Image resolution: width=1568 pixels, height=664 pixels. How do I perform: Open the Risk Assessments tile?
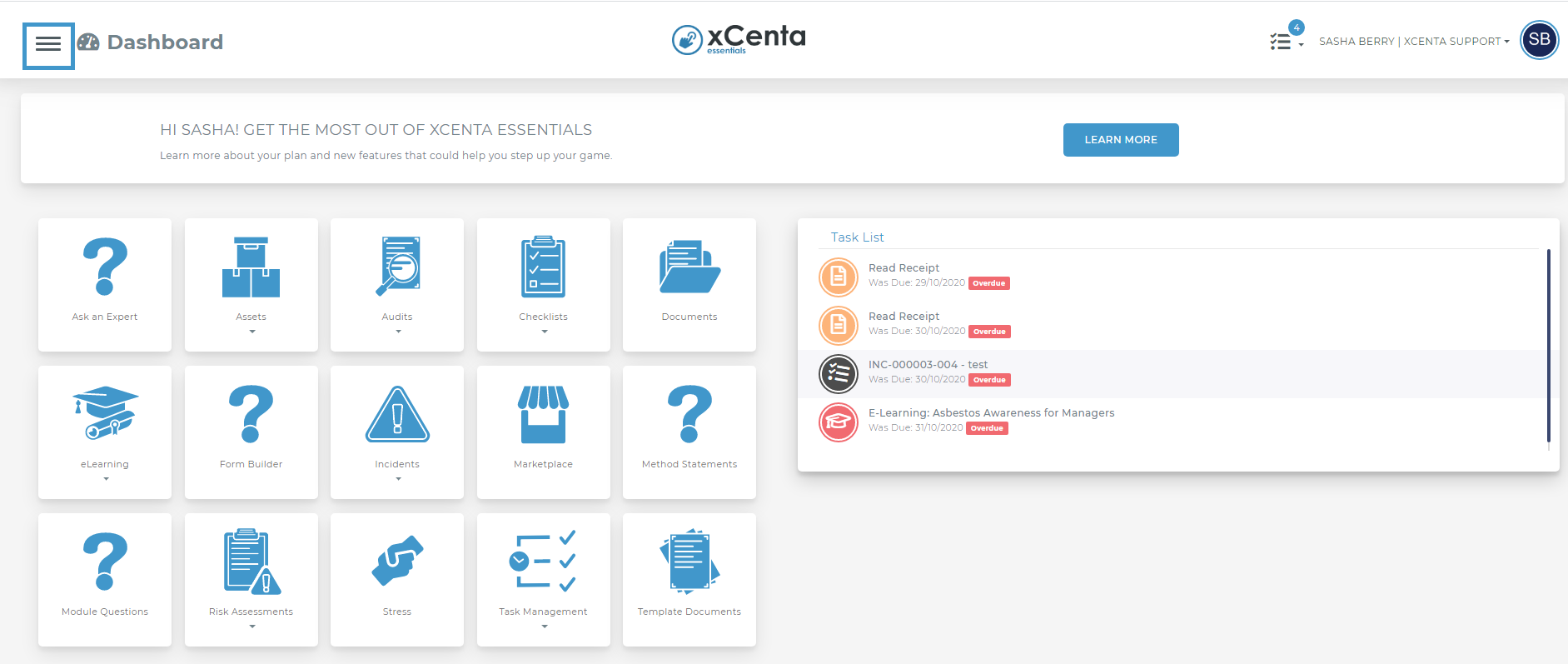(251, 580)
